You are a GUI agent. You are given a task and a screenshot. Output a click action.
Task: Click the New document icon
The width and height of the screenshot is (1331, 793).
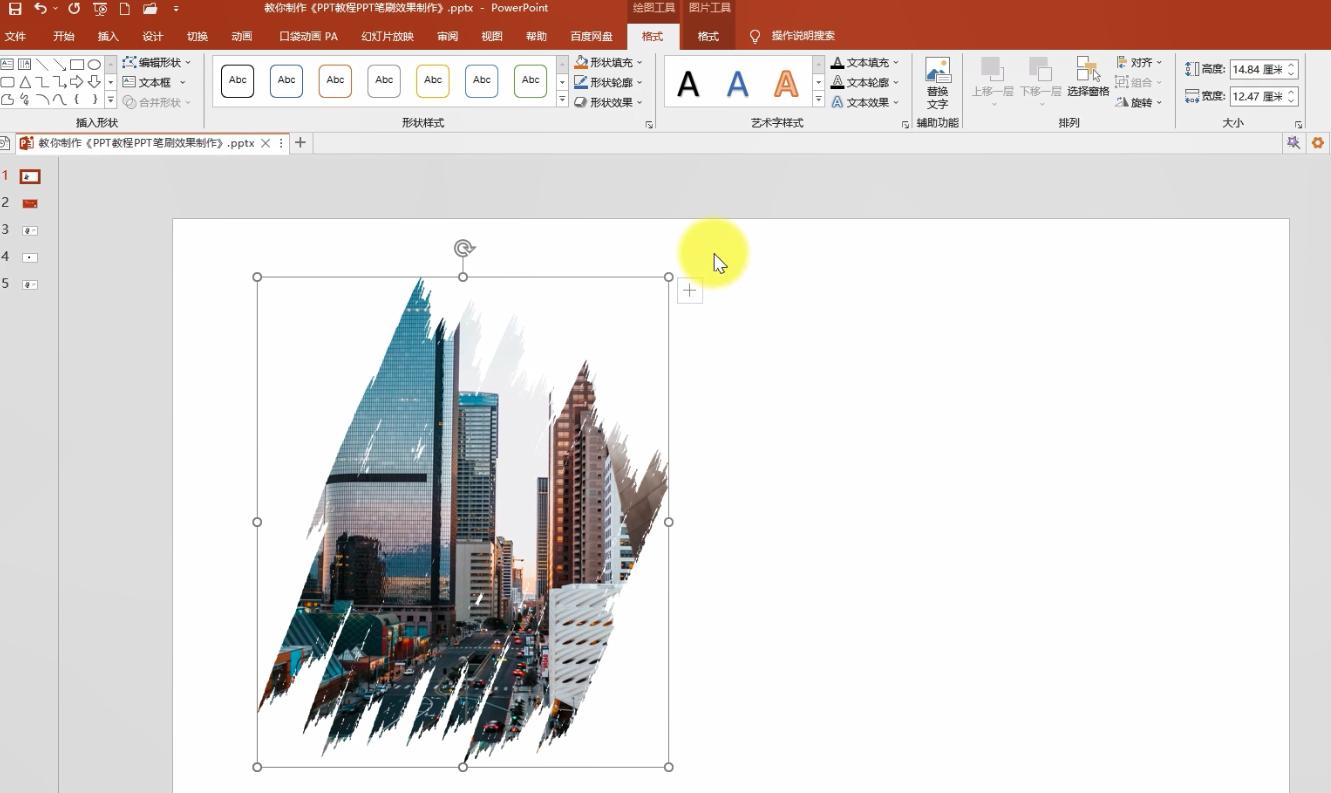click(x=125, y=8)
